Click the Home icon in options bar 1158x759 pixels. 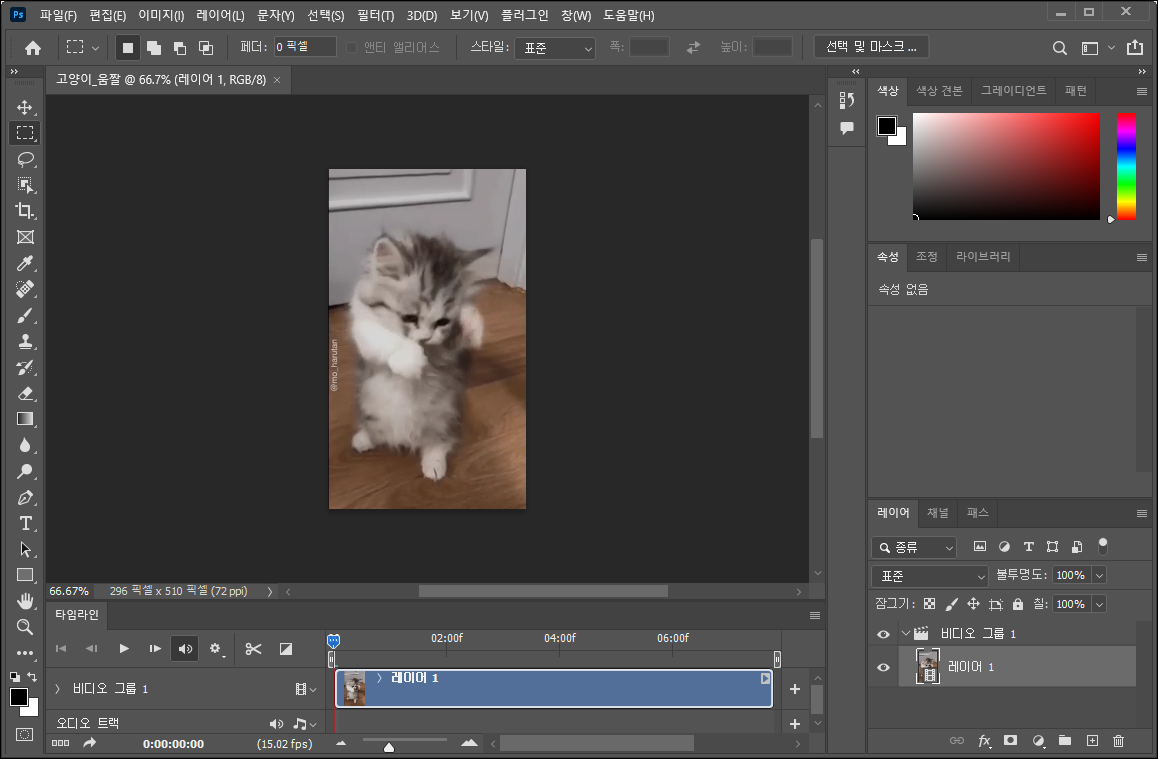point(32,48)
